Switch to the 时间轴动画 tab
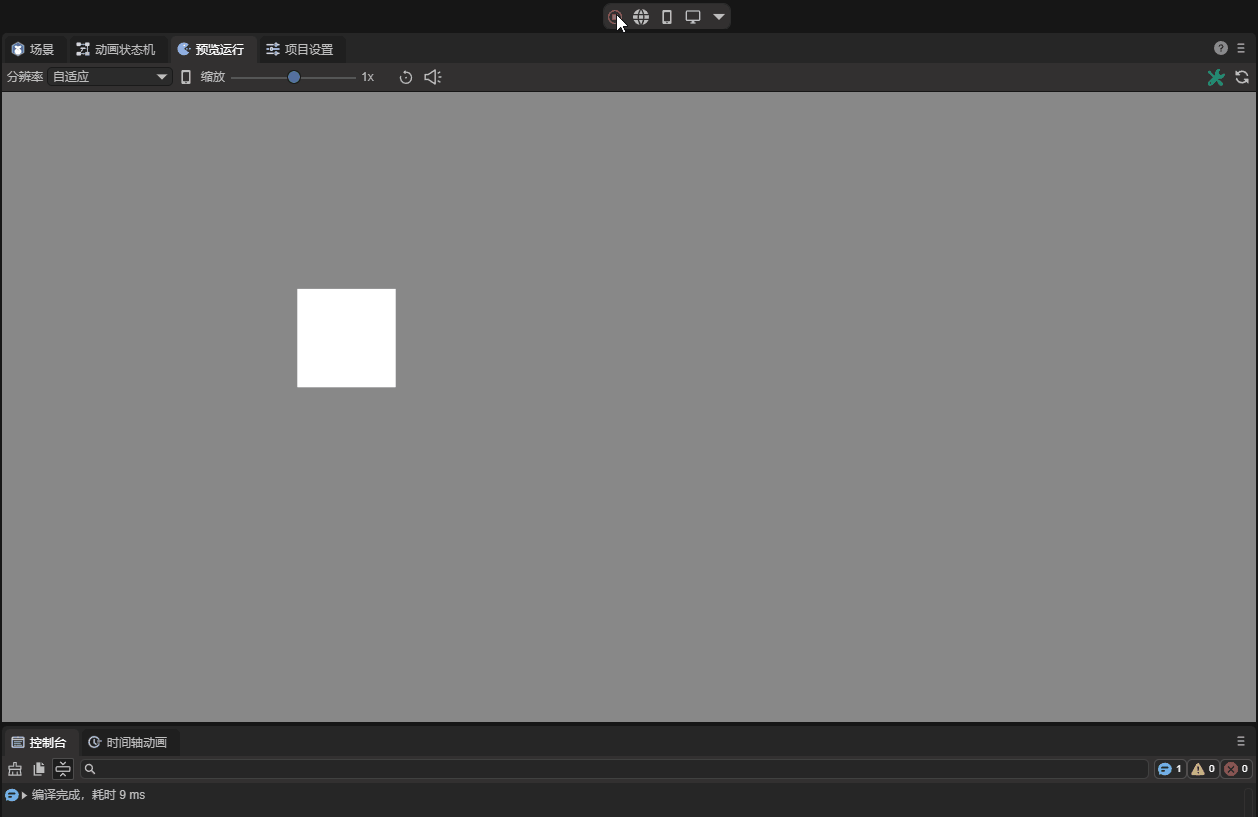The width and height of the screenshot is (1258, 817). click(128, 742)
